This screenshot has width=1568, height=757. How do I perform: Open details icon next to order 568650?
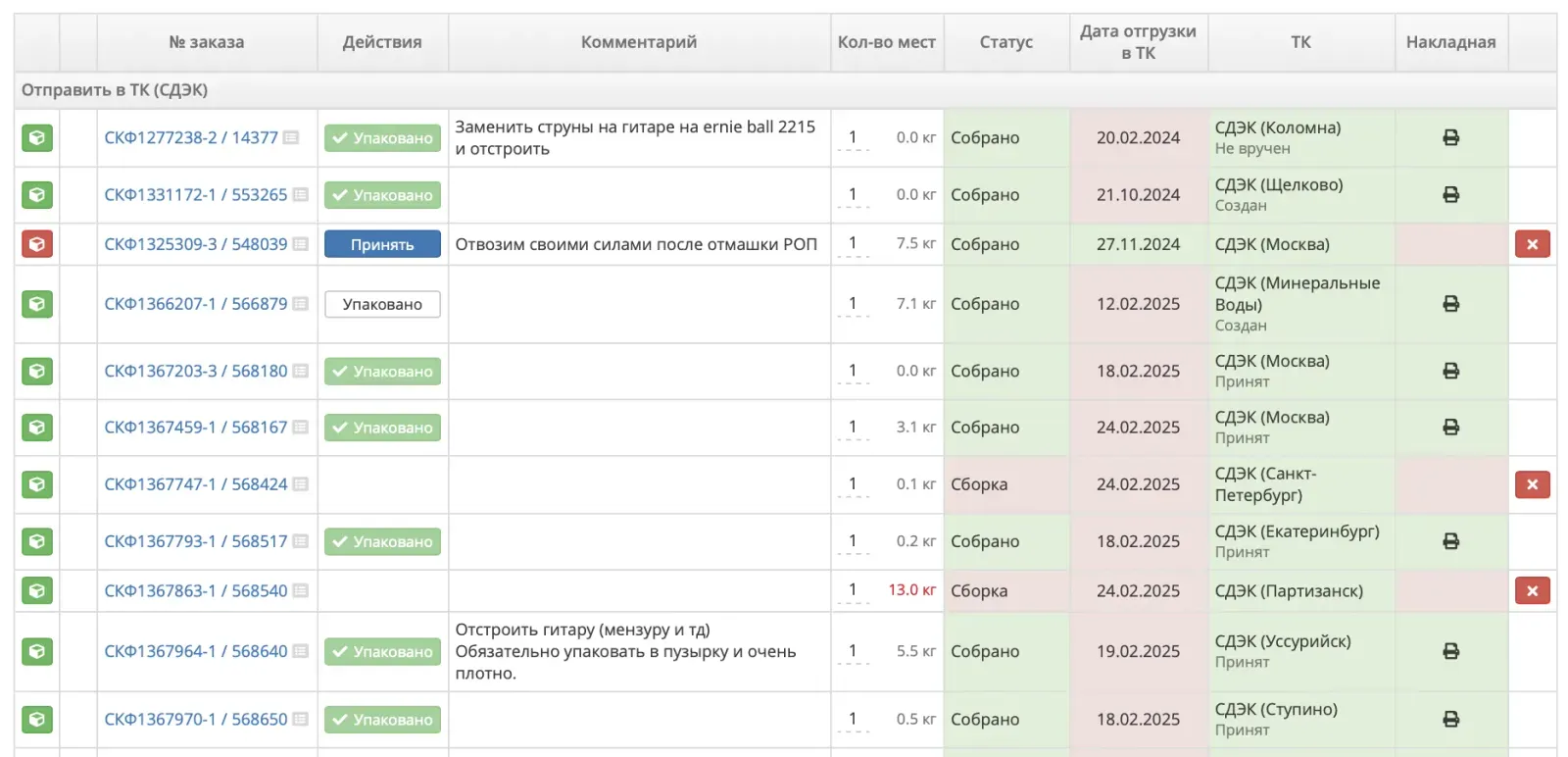pyautogui.click(x=301, y=720)
